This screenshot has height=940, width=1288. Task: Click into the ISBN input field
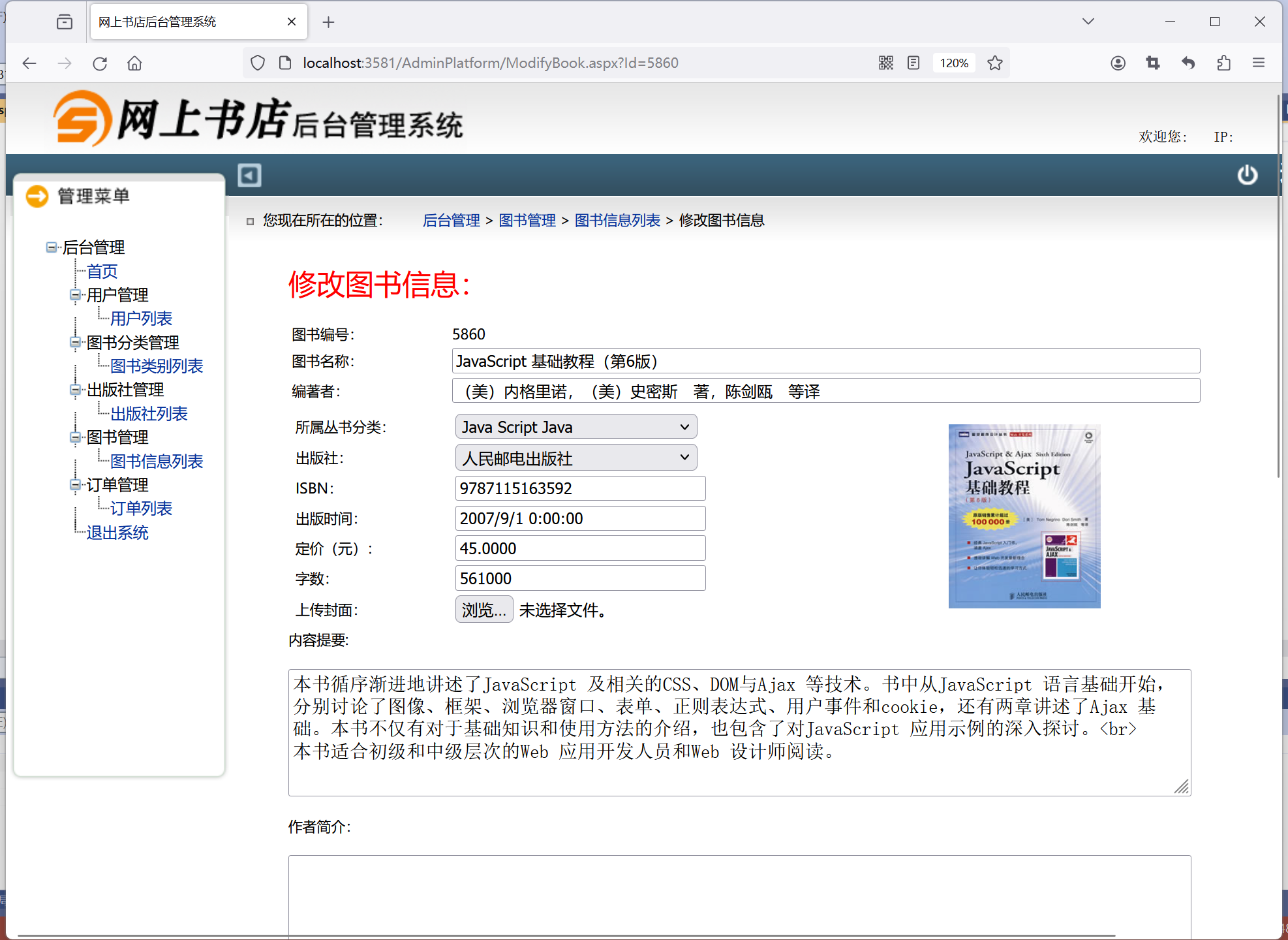(579, 488)
